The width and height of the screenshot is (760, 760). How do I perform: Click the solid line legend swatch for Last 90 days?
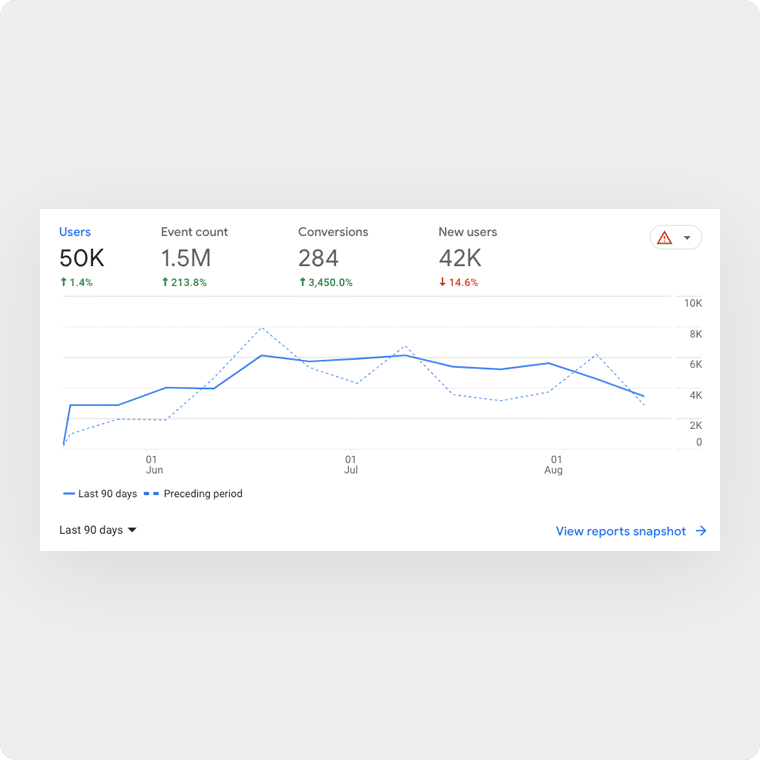[68, 494]
